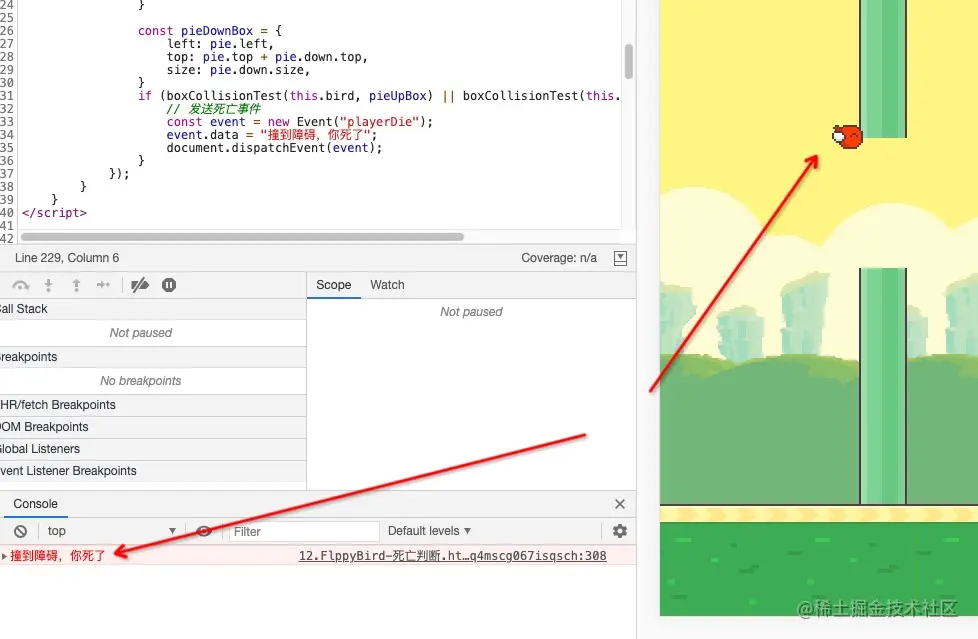Screen dimensions: 978x639
Task: Click 'const event = new Event' line
Action: pyautogui.click(x=299, y=122)
